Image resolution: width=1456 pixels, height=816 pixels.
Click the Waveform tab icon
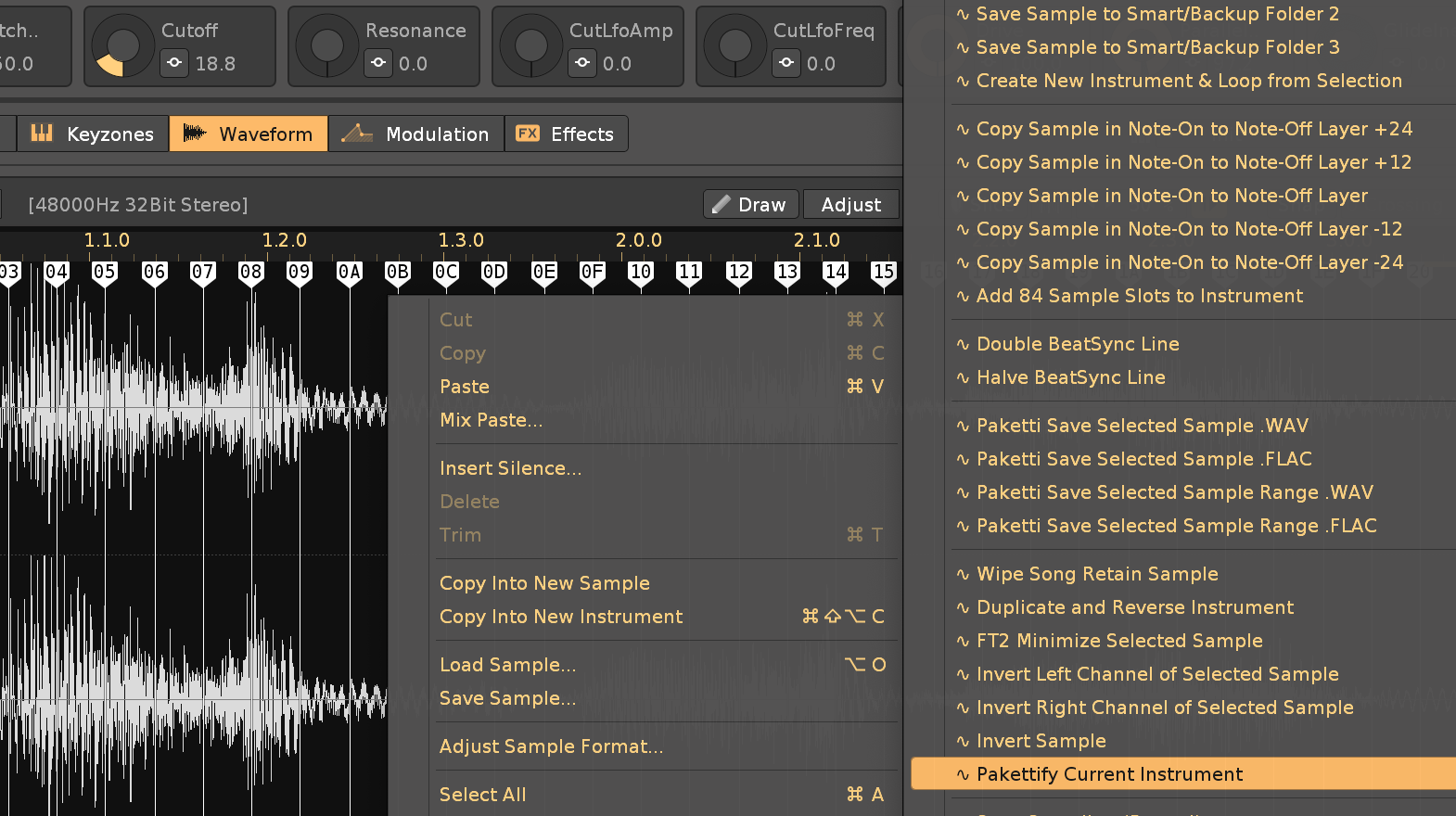[195, 134]
